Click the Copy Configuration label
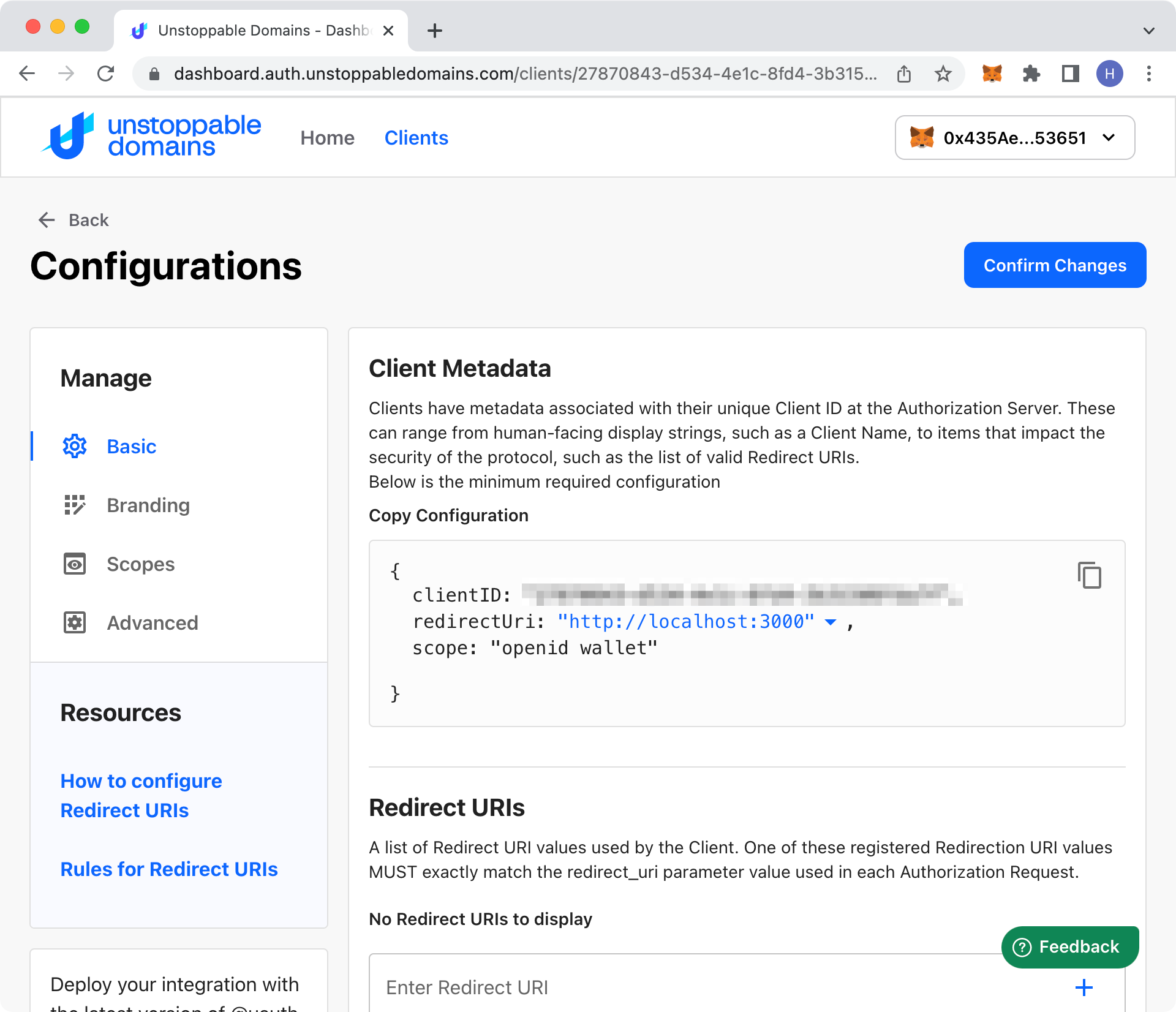The height and width of the screenshot is (1012, 1176). (448, 515)
